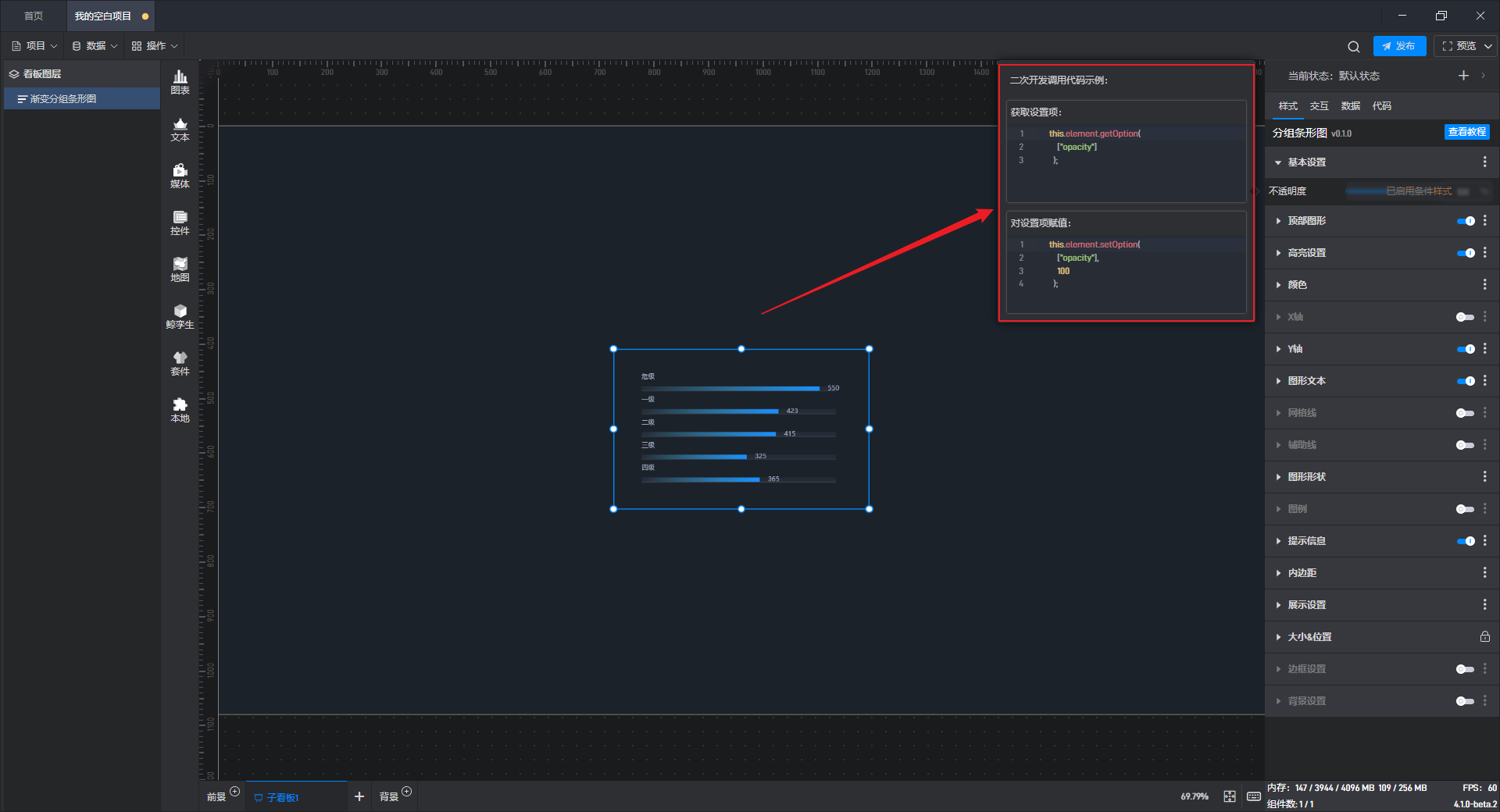Toggle the 顶部图形 switch
The width and height of the screenshot is (1500, 812).
pos(1466,221)
